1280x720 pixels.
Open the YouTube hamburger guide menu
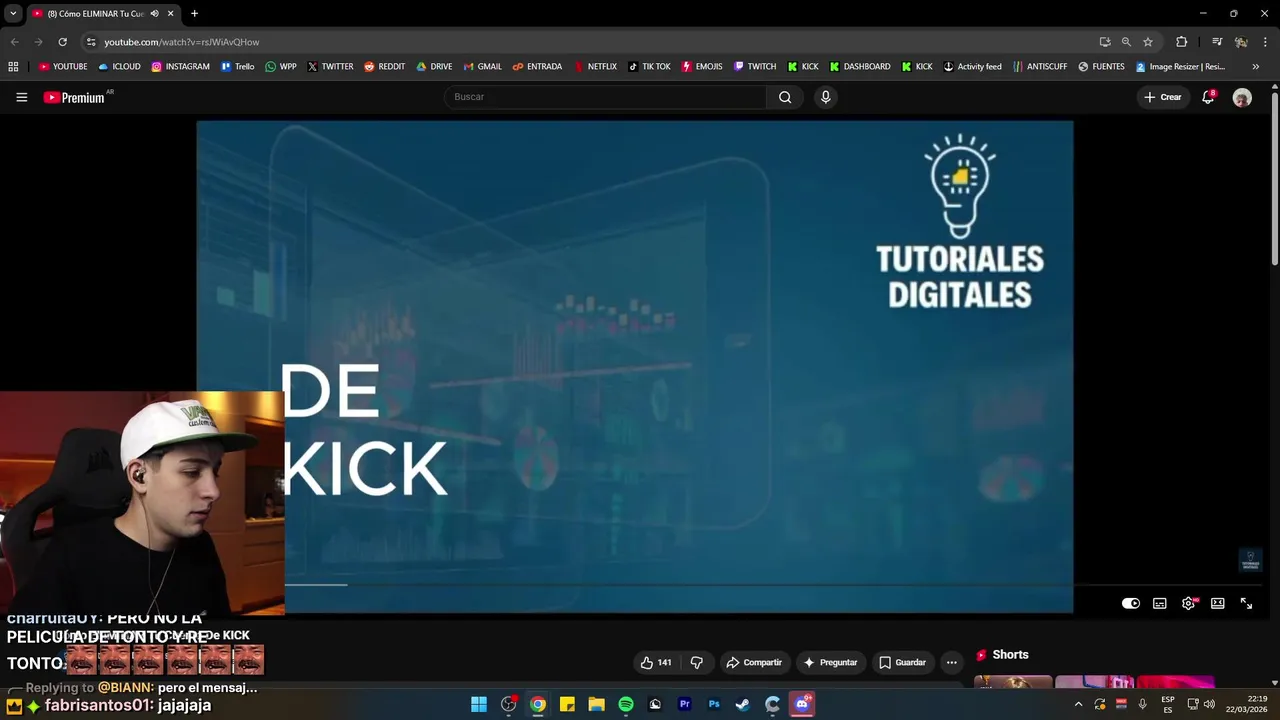click(21, 97)
